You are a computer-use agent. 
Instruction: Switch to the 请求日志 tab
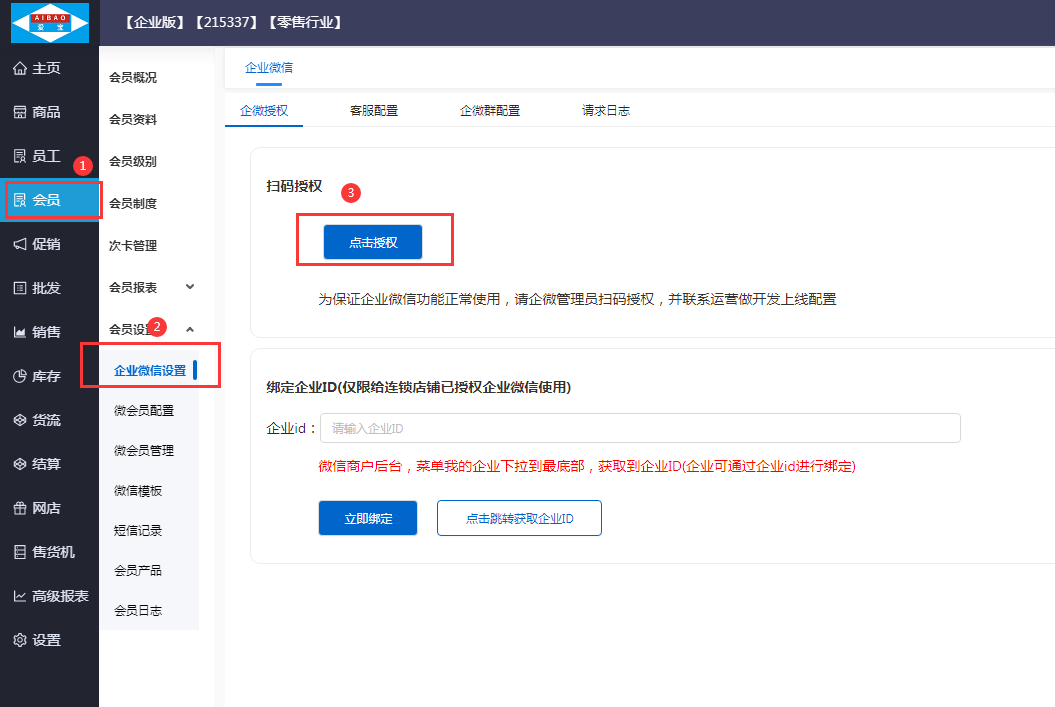(606, 110)
